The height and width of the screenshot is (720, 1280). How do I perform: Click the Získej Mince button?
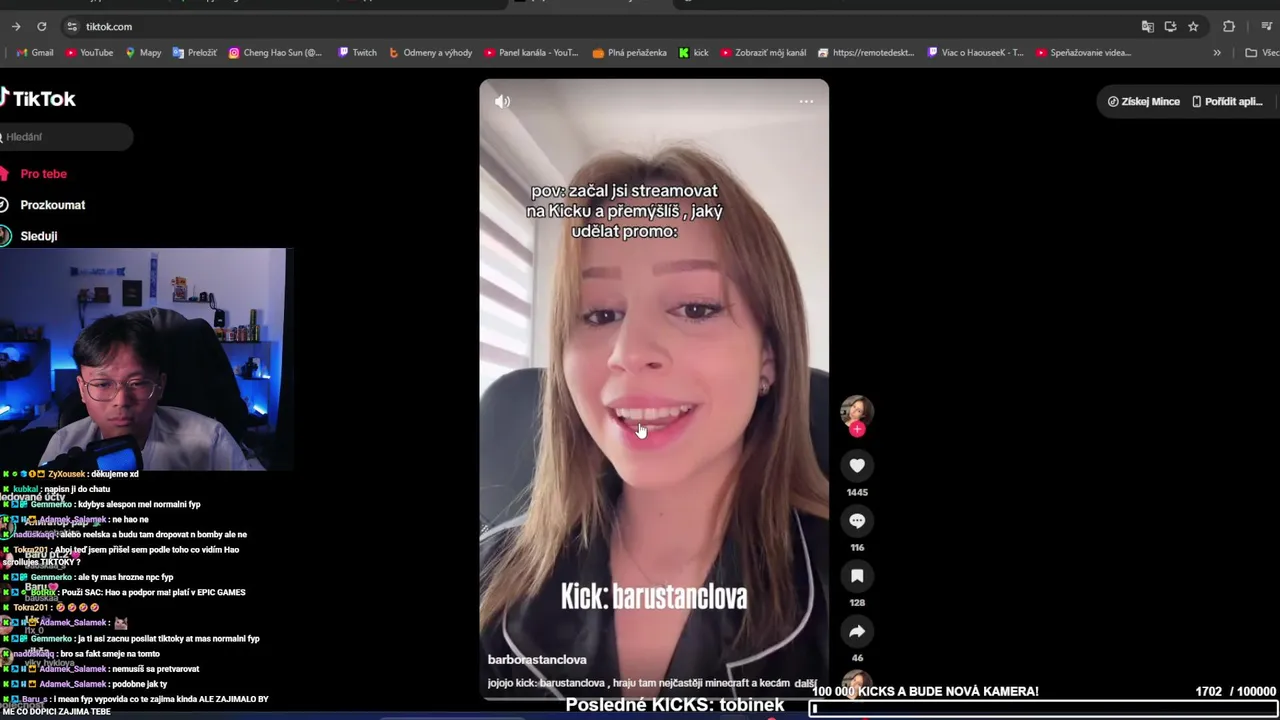(x=1143, y=102)
